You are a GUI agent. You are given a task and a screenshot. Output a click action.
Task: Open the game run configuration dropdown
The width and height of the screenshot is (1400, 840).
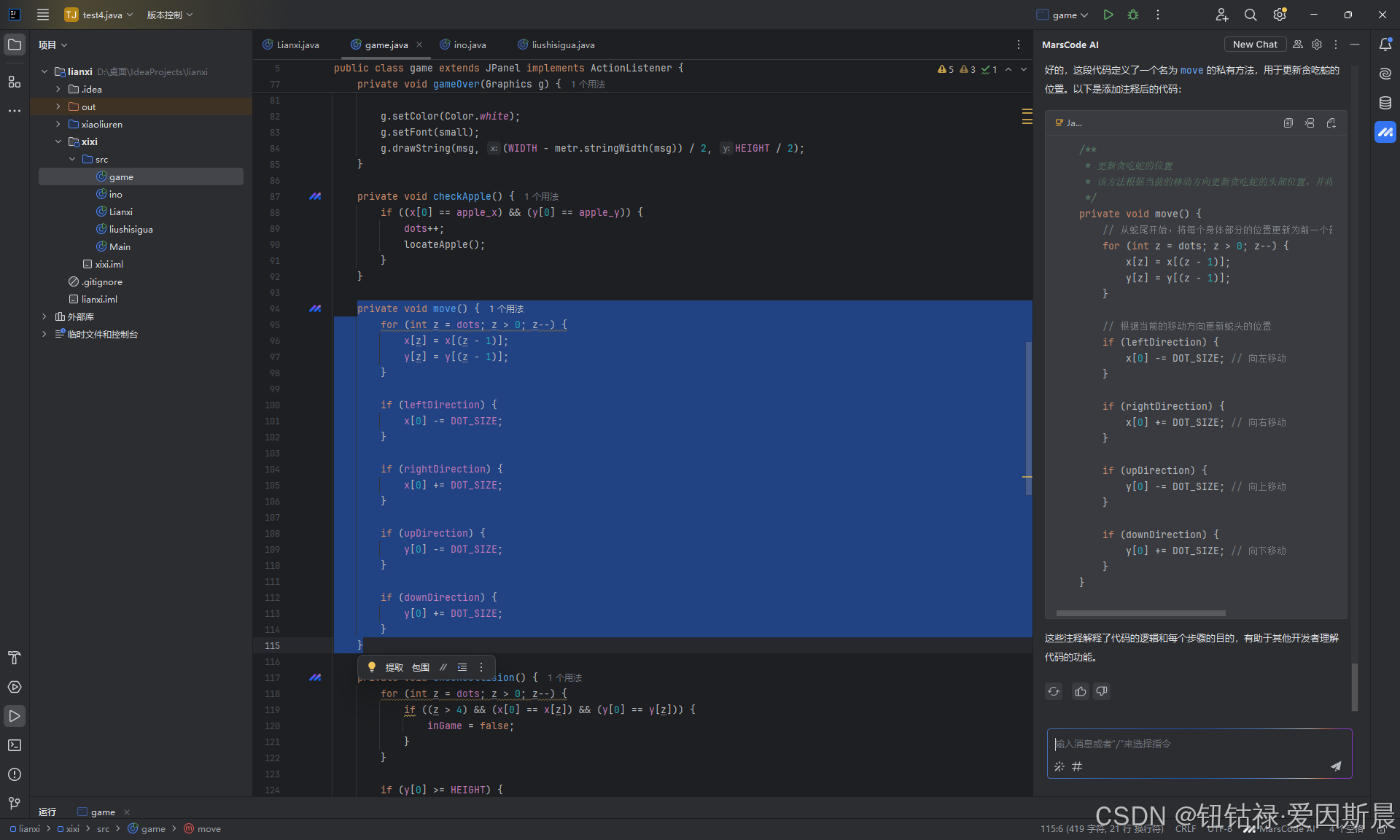coord(1064,15)
